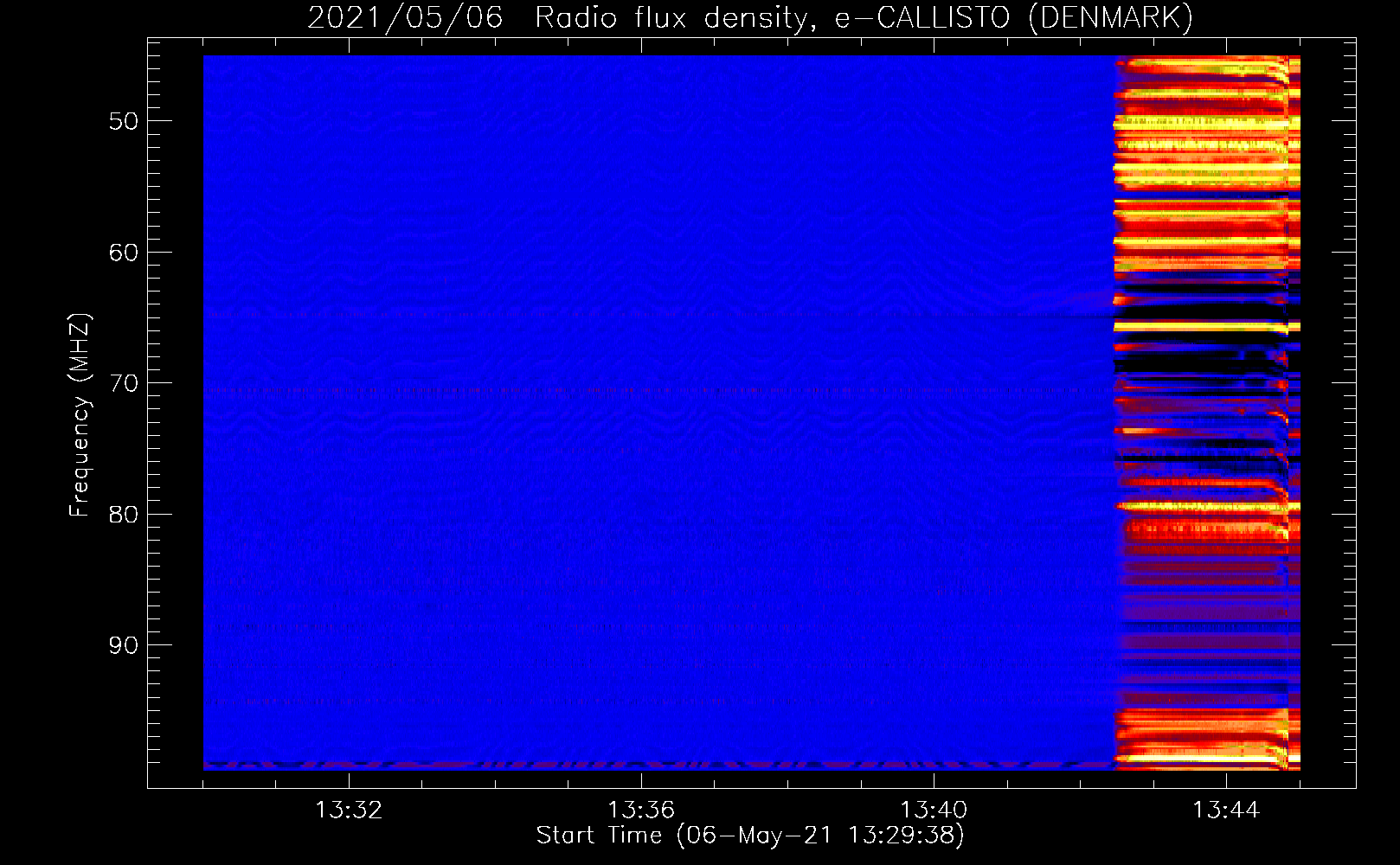Click the 60 frequency tick label
Image resolution: width=1400 pixels, height=865 pixels.
click(124, 253)
